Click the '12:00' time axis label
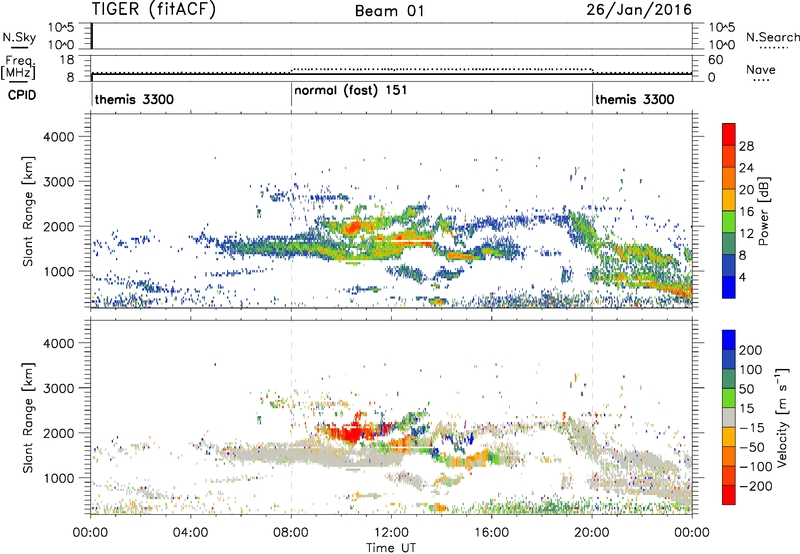 391,533
